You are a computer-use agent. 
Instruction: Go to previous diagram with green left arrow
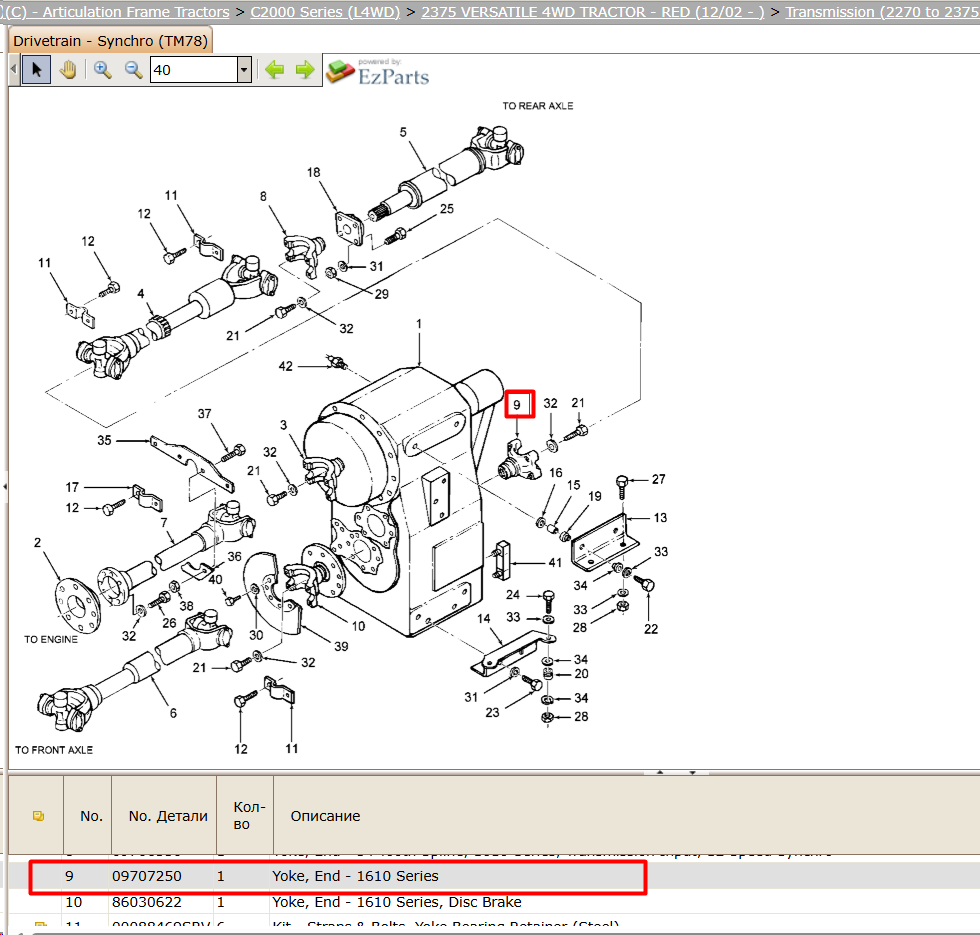point(274,69)
